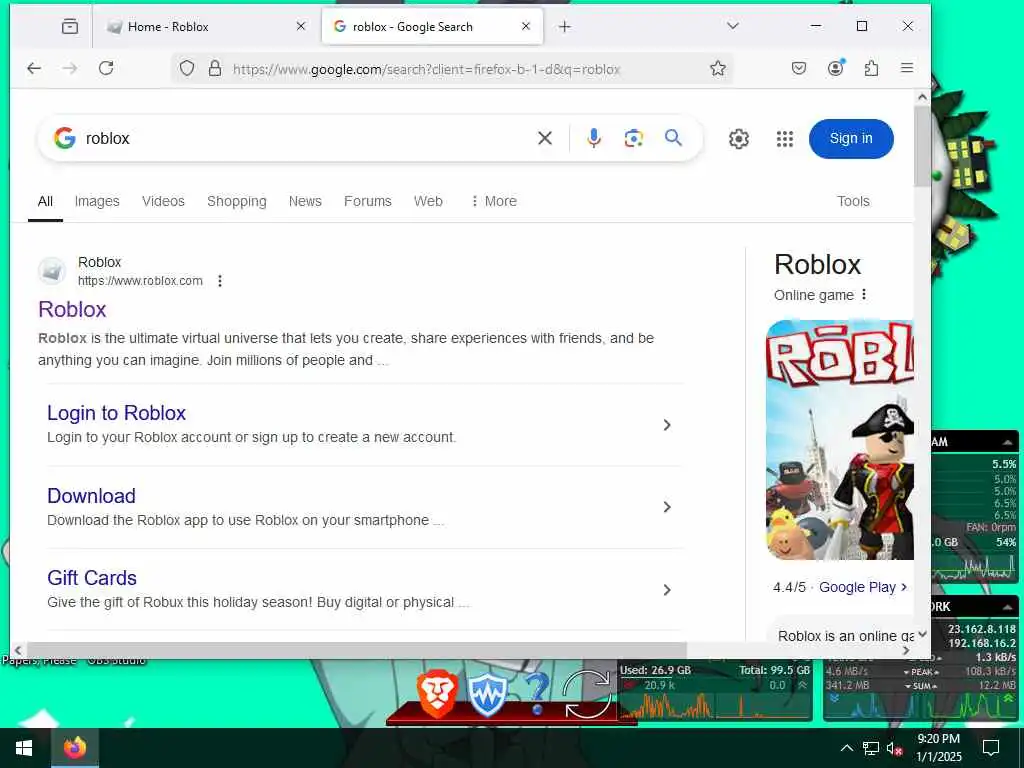
Task: Open a new tab with the plus icon
Action: tap(565, 27)
